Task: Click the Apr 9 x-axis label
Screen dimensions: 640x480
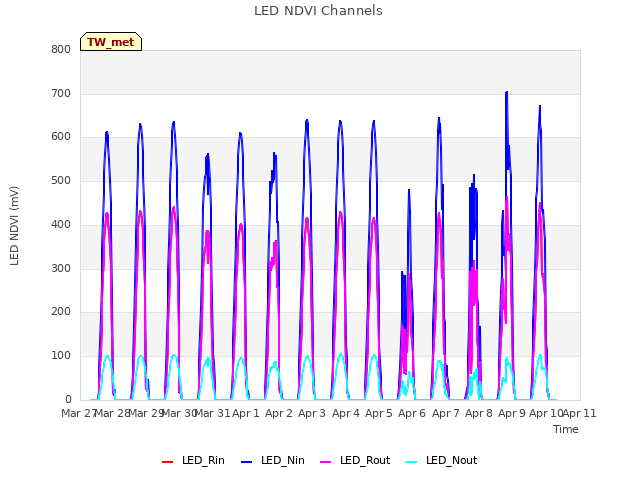Action: 512,413
